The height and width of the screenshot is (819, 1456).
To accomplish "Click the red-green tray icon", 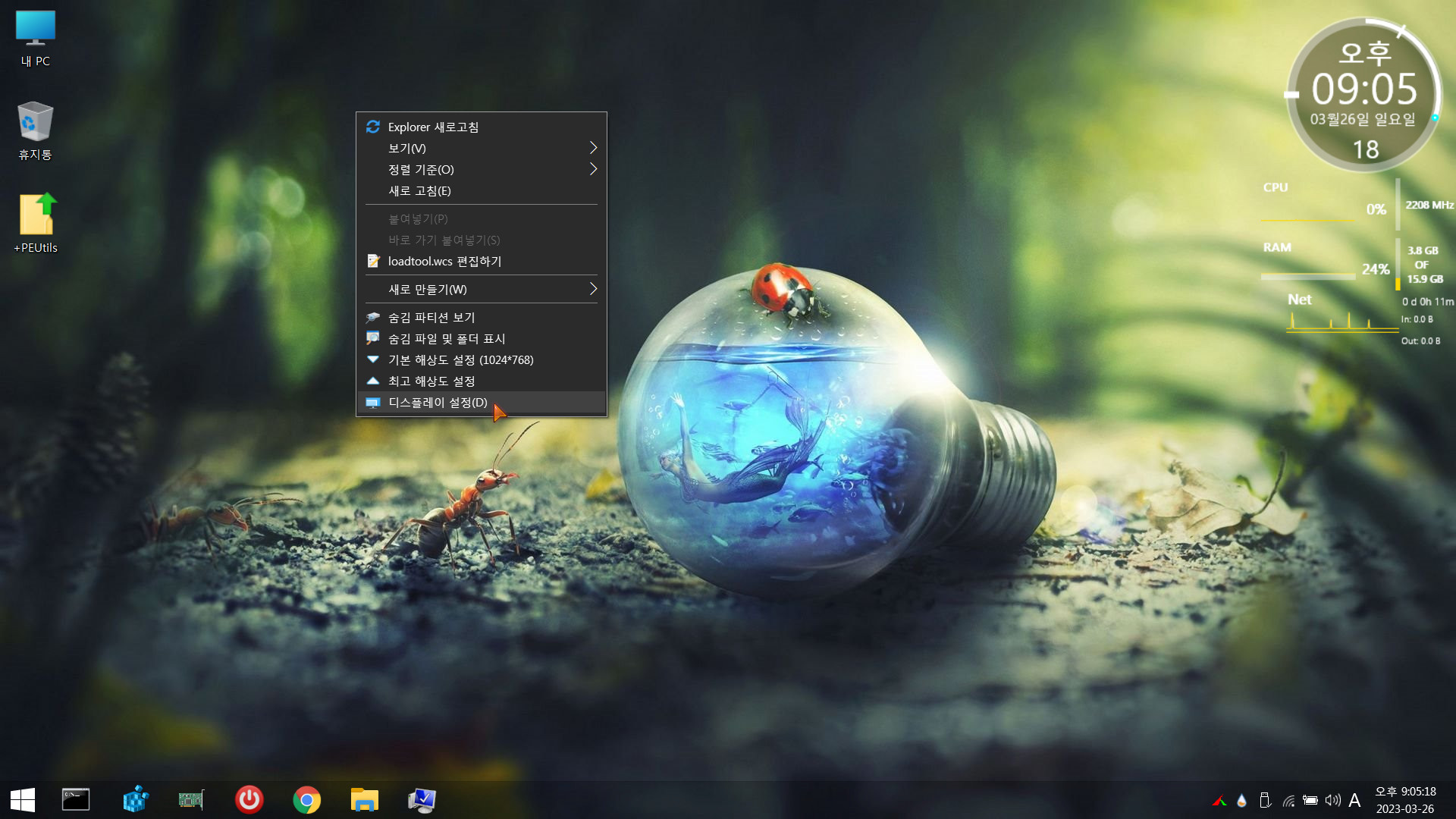I will [1219, 800].
